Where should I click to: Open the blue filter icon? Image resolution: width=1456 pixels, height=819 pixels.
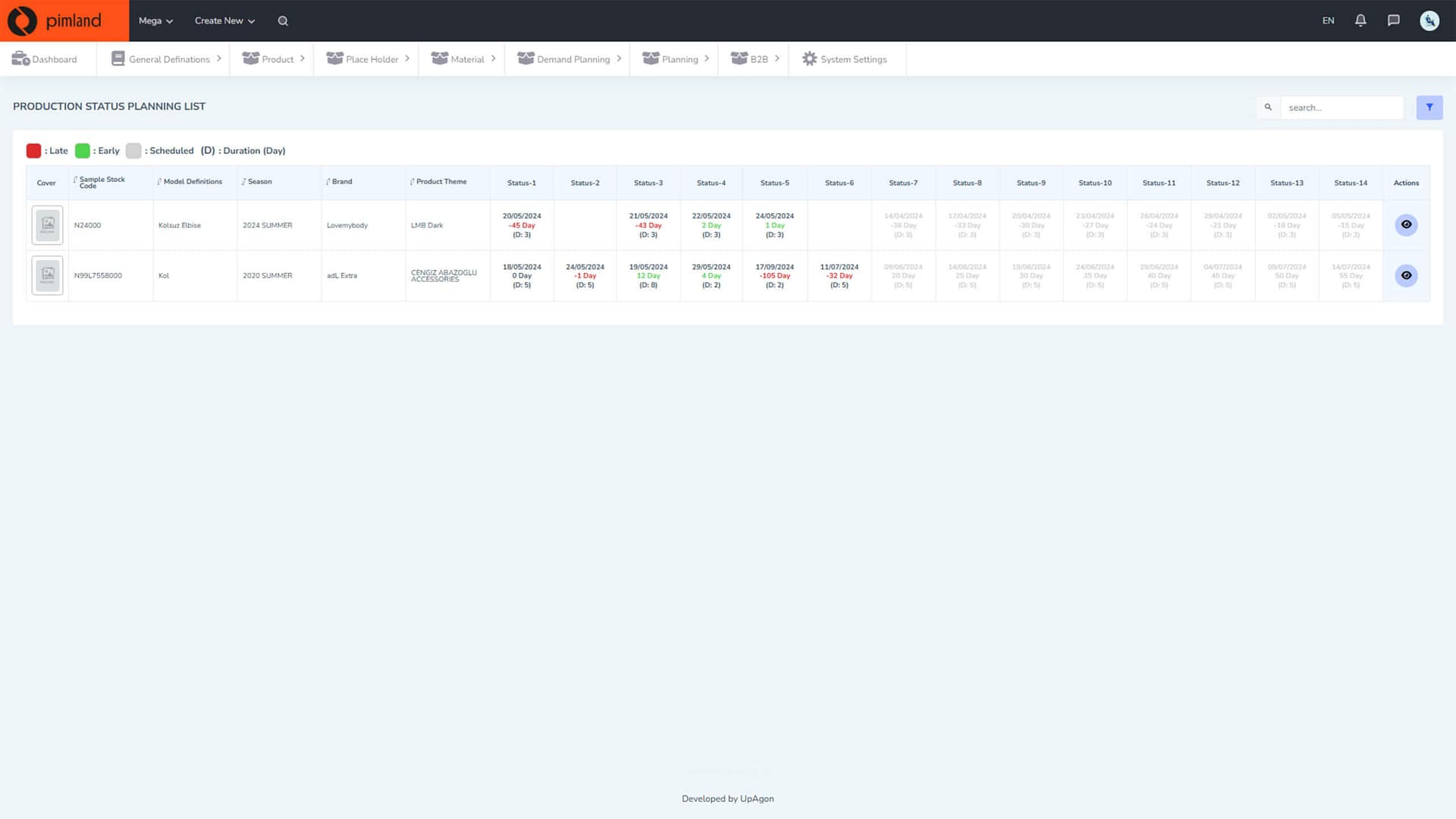point(1429,107)
